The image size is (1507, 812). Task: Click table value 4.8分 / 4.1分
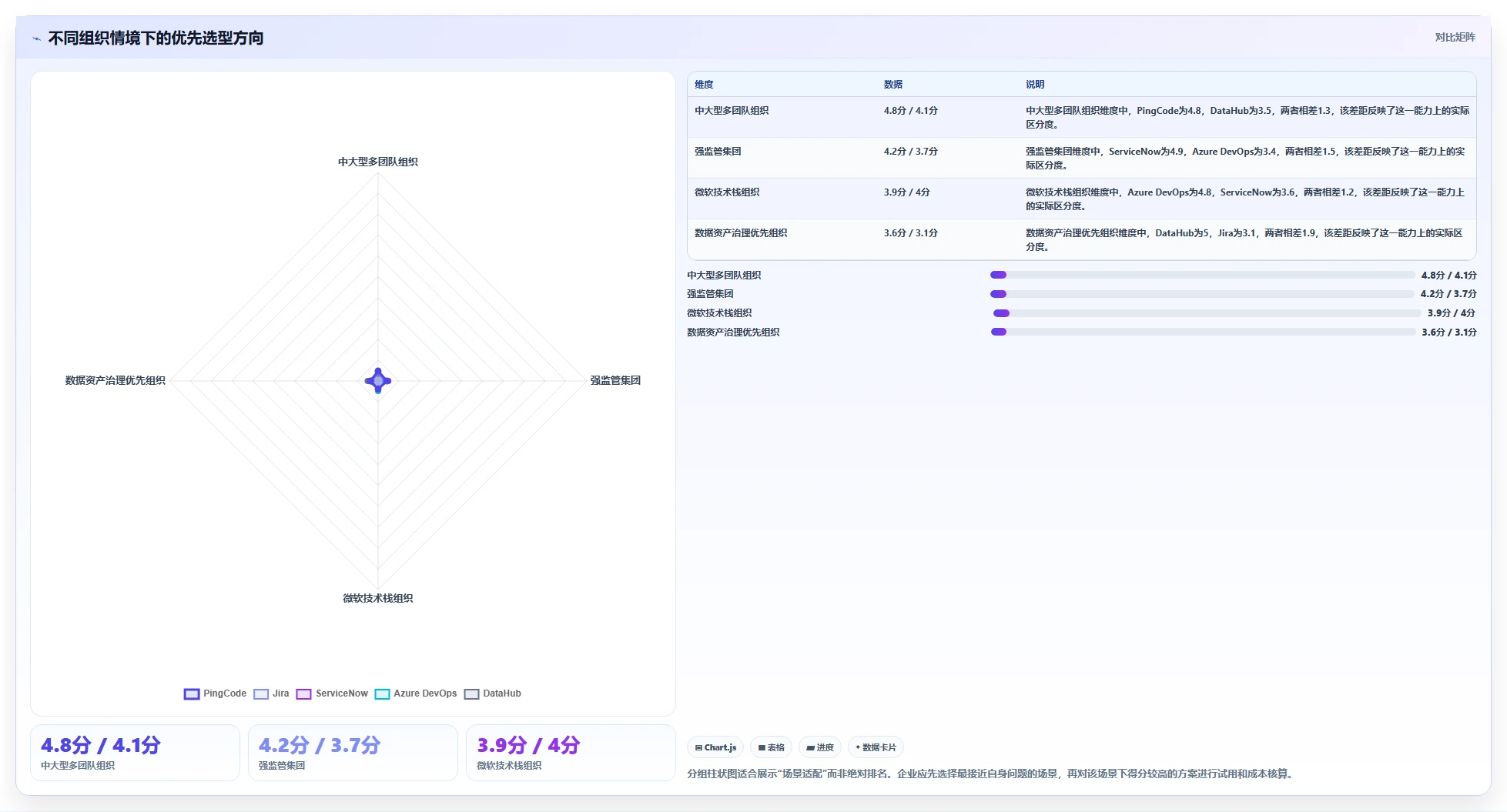click(910, 111)
